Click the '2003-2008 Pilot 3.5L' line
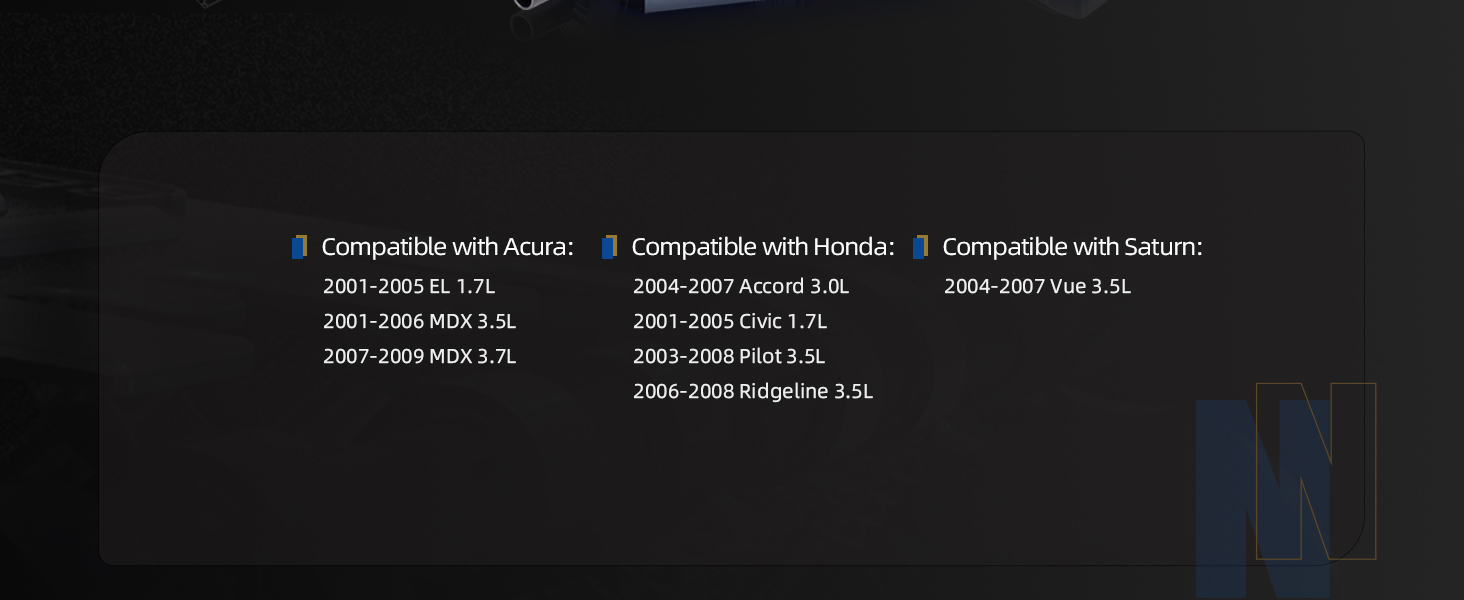 pos(729,357)
